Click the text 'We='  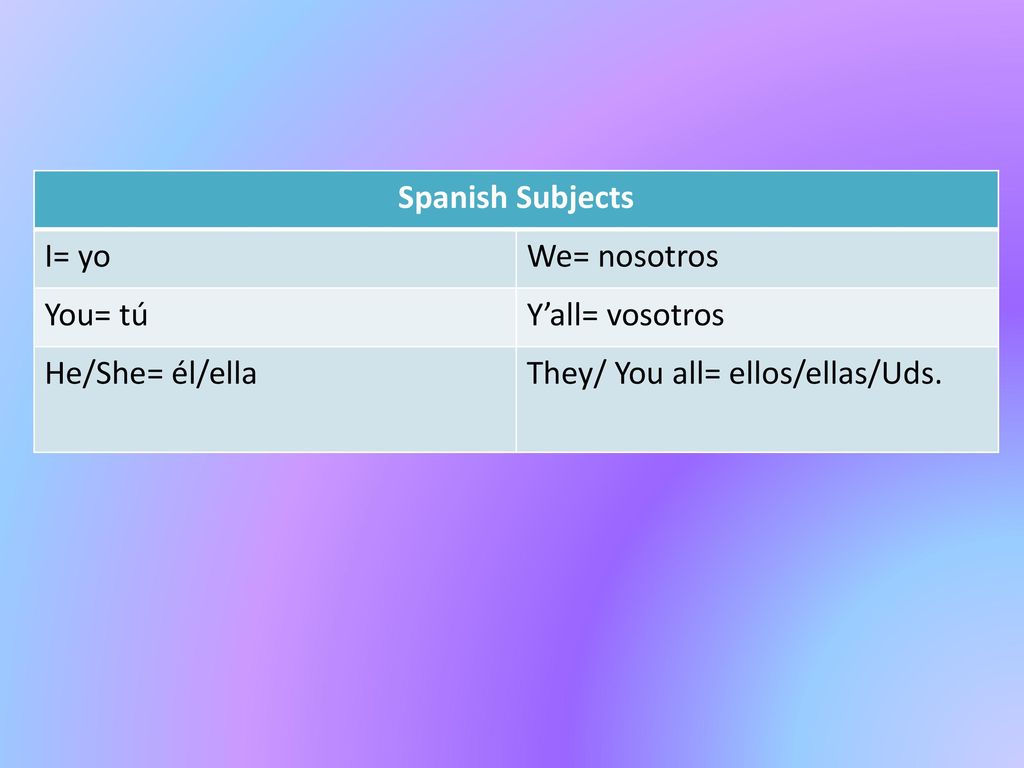click(x=558, y=257)
